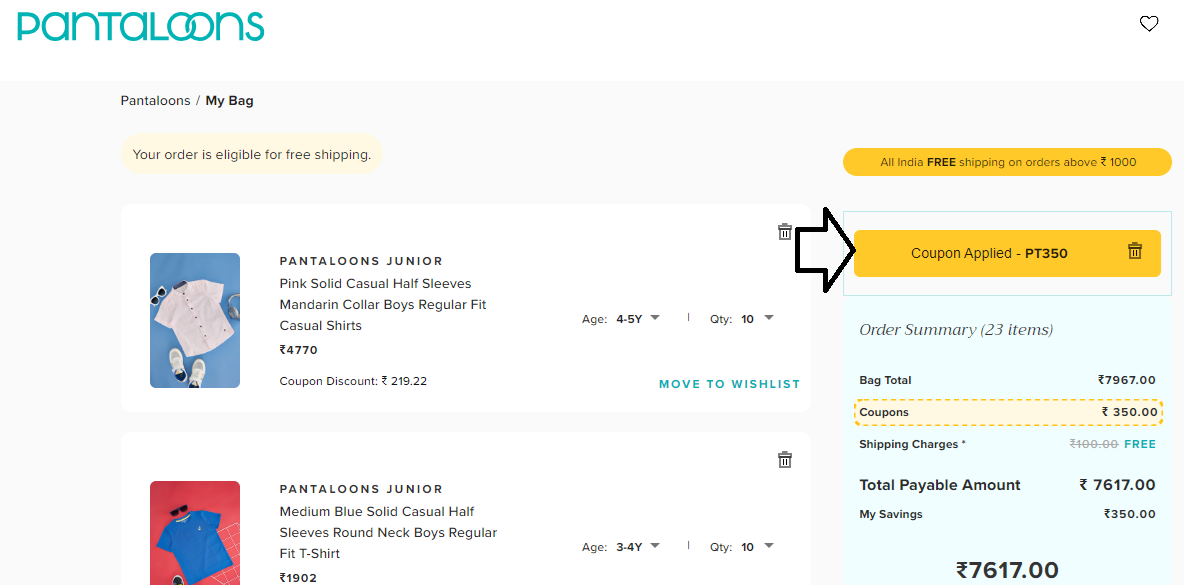Open the pink shirt product thumbnail
This screenshot has width=1184, height=585.
click(195, 320)
